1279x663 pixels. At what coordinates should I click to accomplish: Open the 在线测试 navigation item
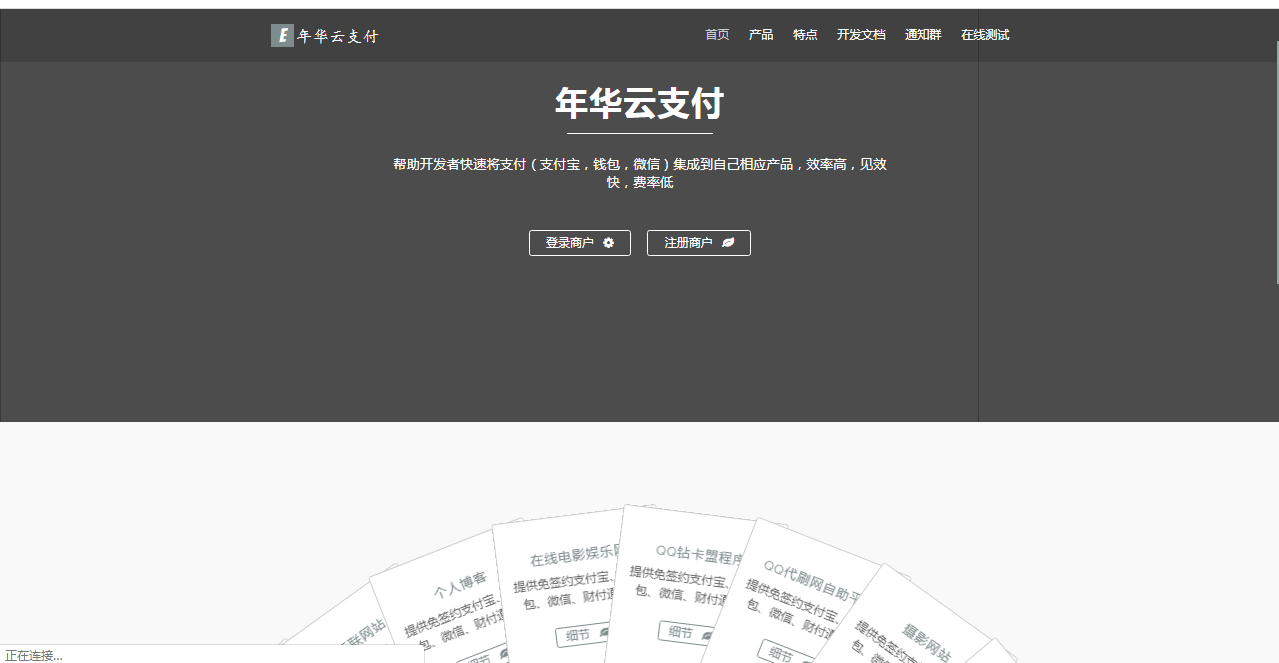click(x=985, y=34)
